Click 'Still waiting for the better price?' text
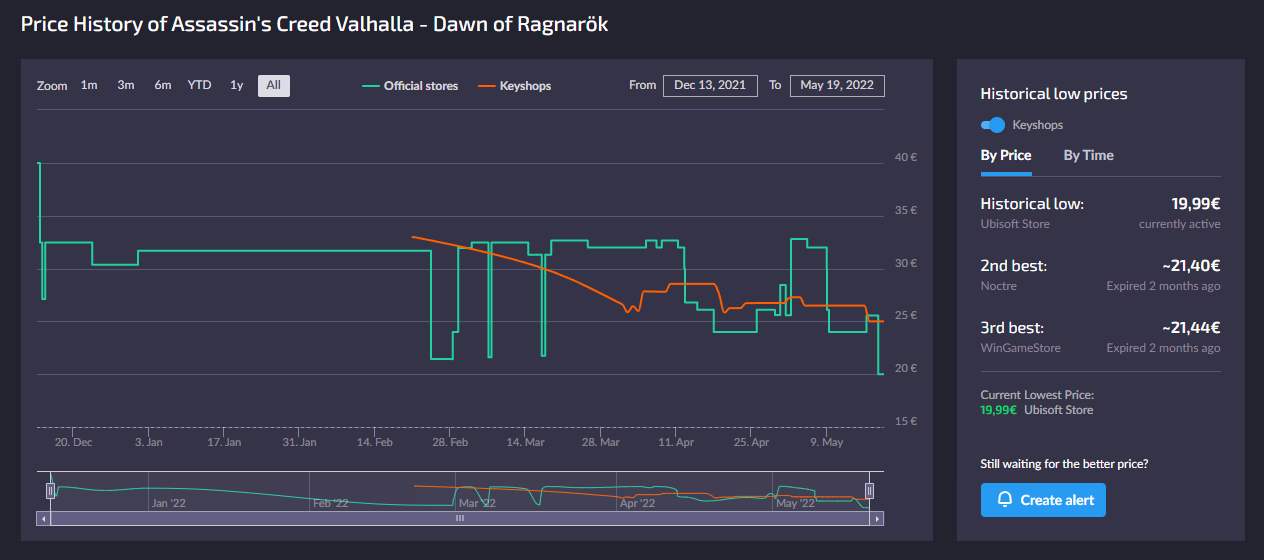The width and height of the screenshot is (1264, 560). tap(1065, 464)
